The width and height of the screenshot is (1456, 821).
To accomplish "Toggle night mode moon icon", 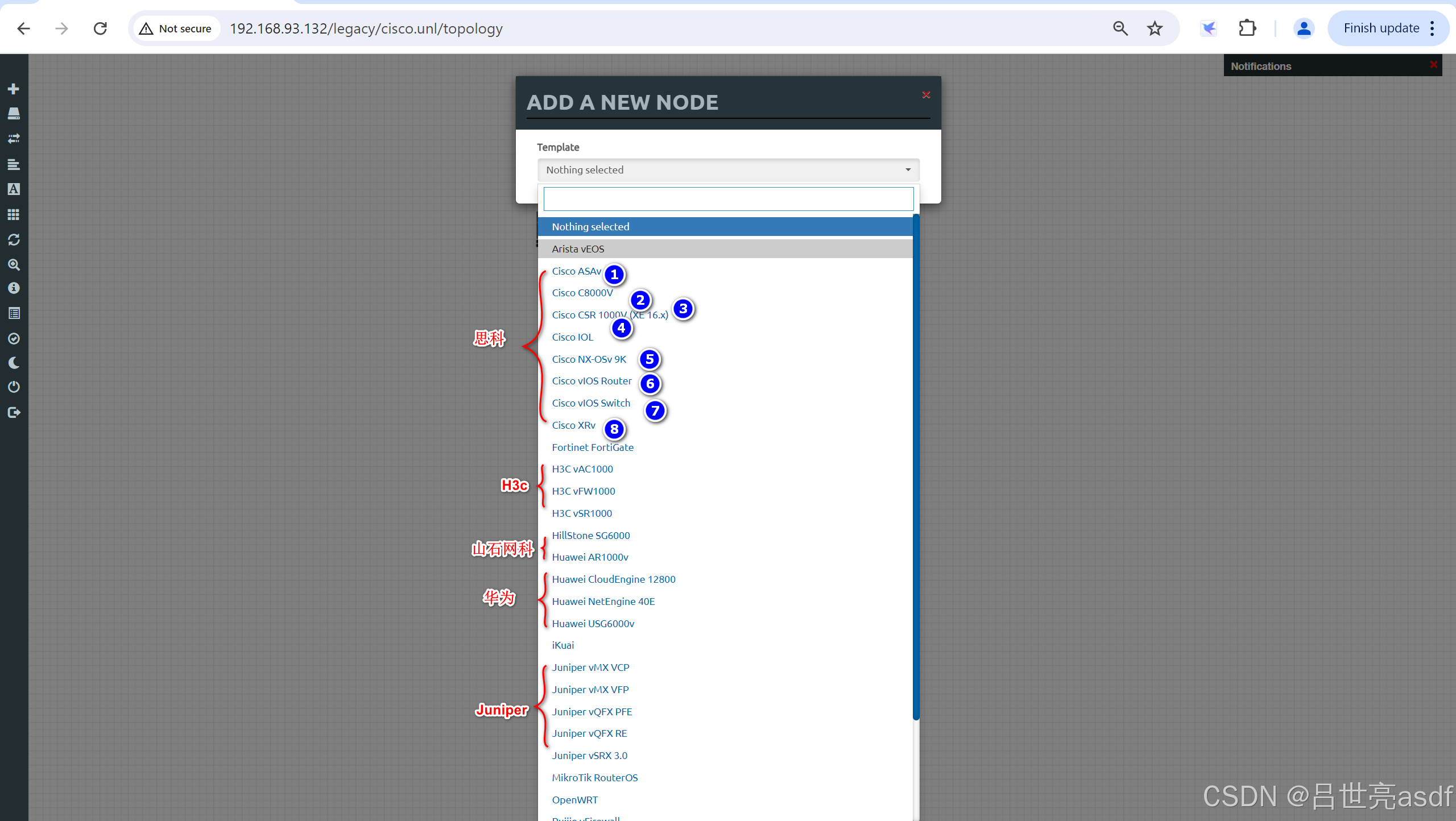I will 14,363.
